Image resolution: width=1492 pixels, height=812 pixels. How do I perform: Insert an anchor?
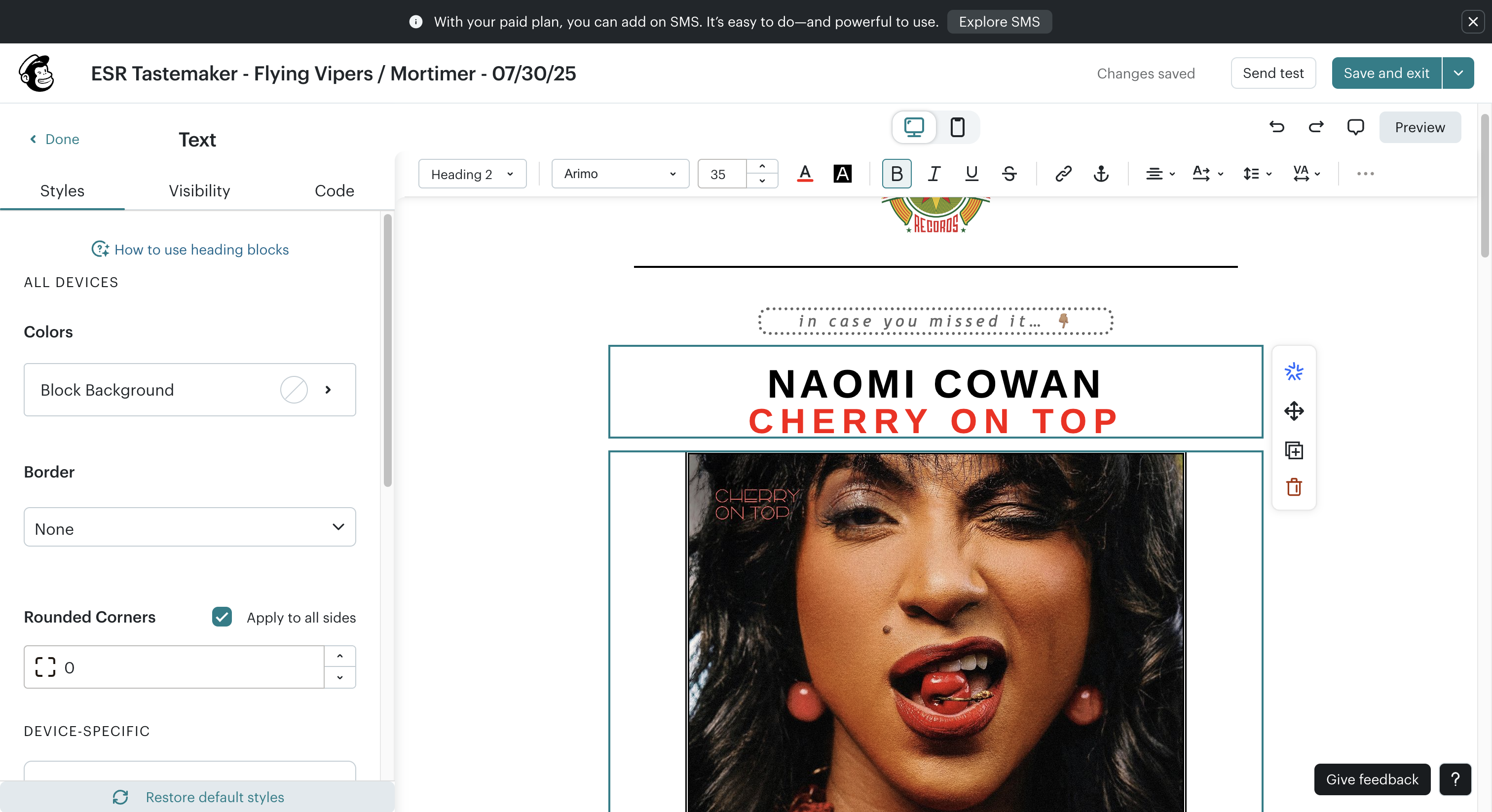click(x=1101, y=174)
